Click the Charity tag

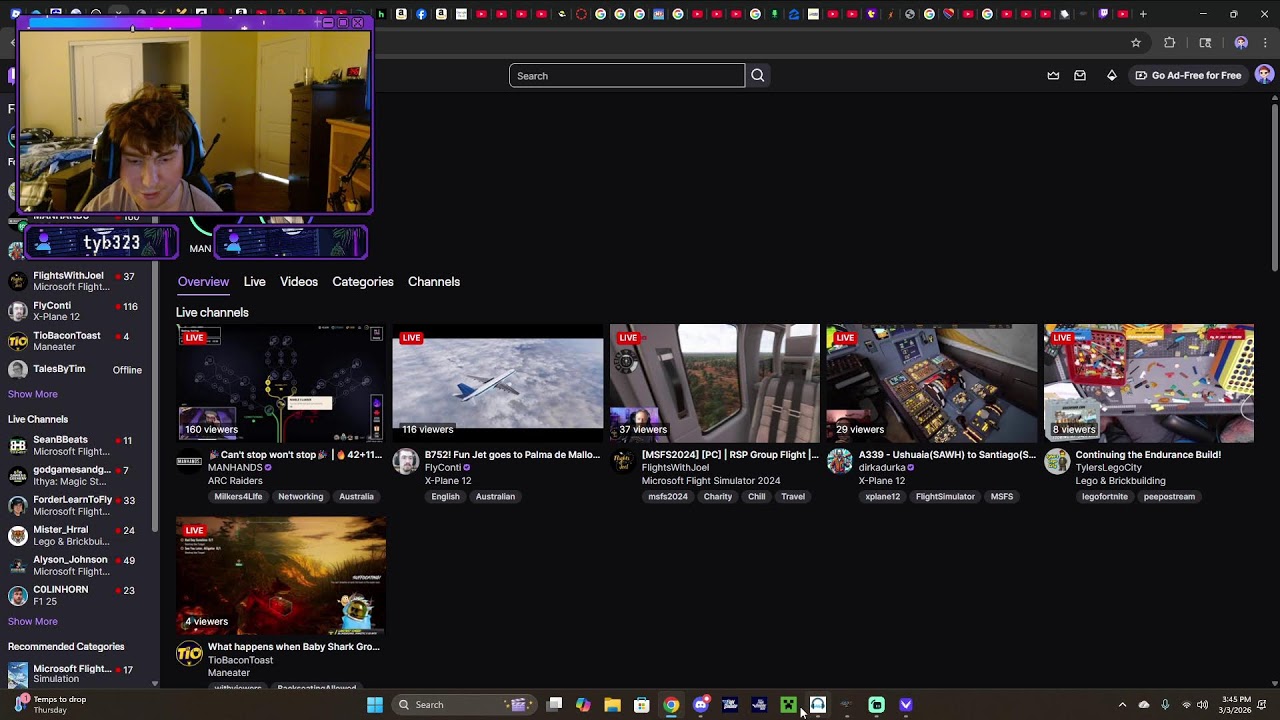[x=718, y=497]
